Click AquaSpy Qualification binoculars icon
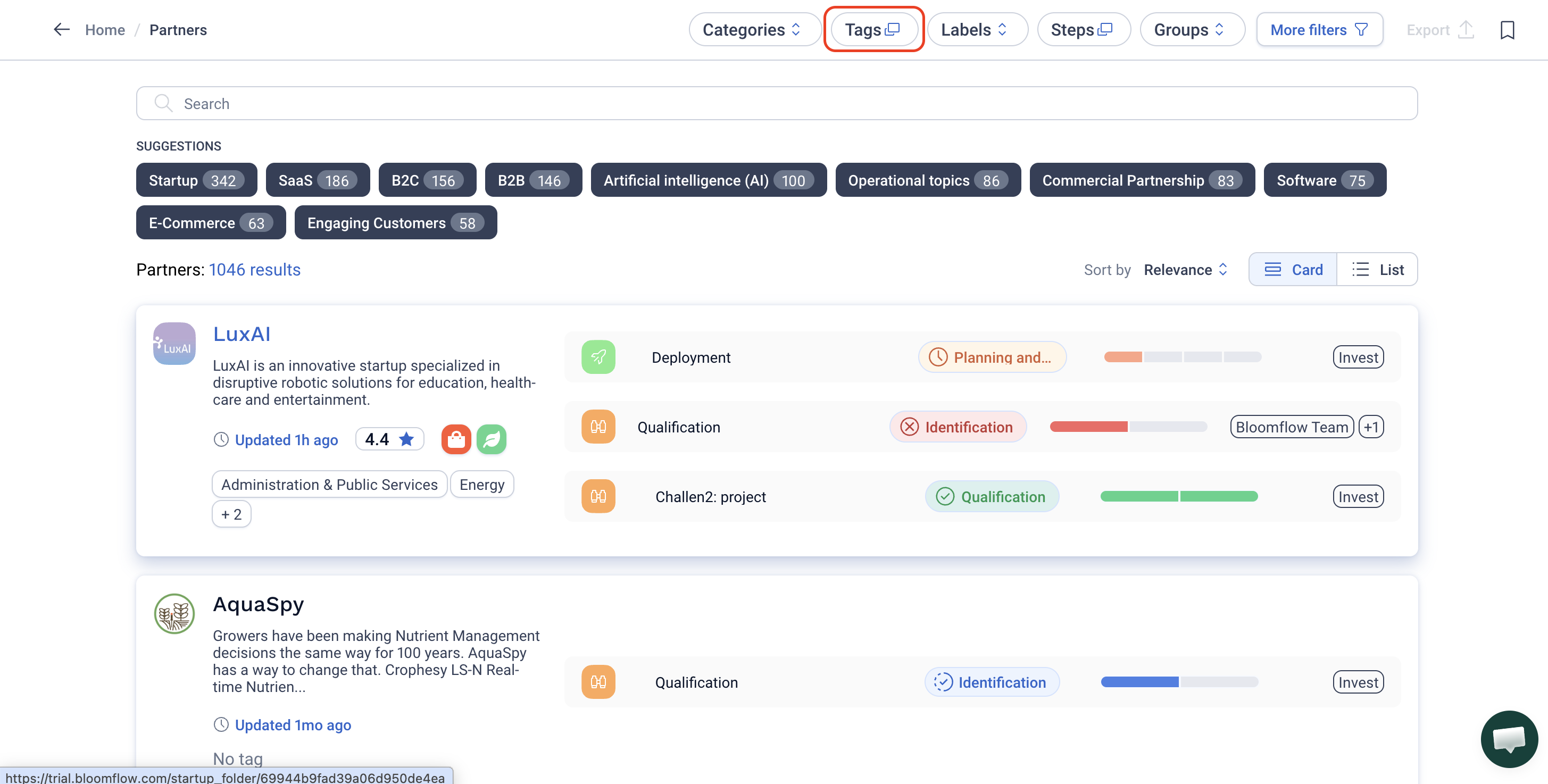The width and height of the screenshot is (1548, 784). pyautogui.click(x=598, y=682)
